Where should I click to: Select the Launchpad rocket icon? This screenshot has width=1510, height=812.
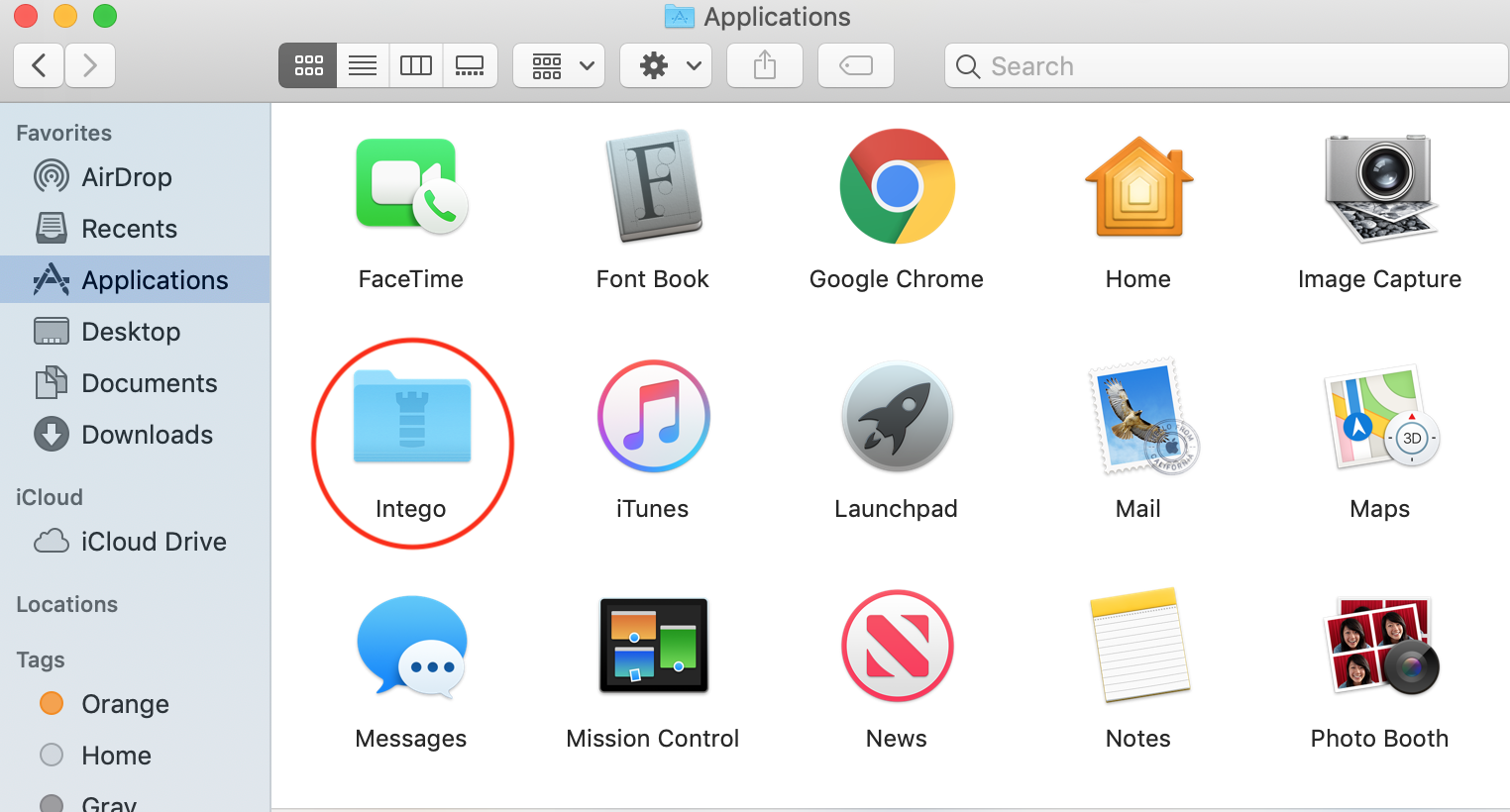(897, 416)
